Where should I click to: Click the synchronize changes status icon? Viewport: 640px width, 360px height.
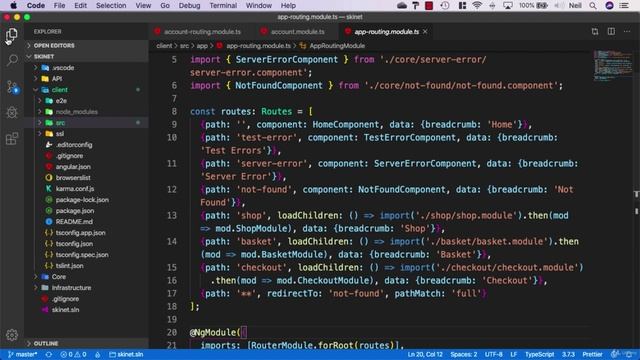point(49,354)
